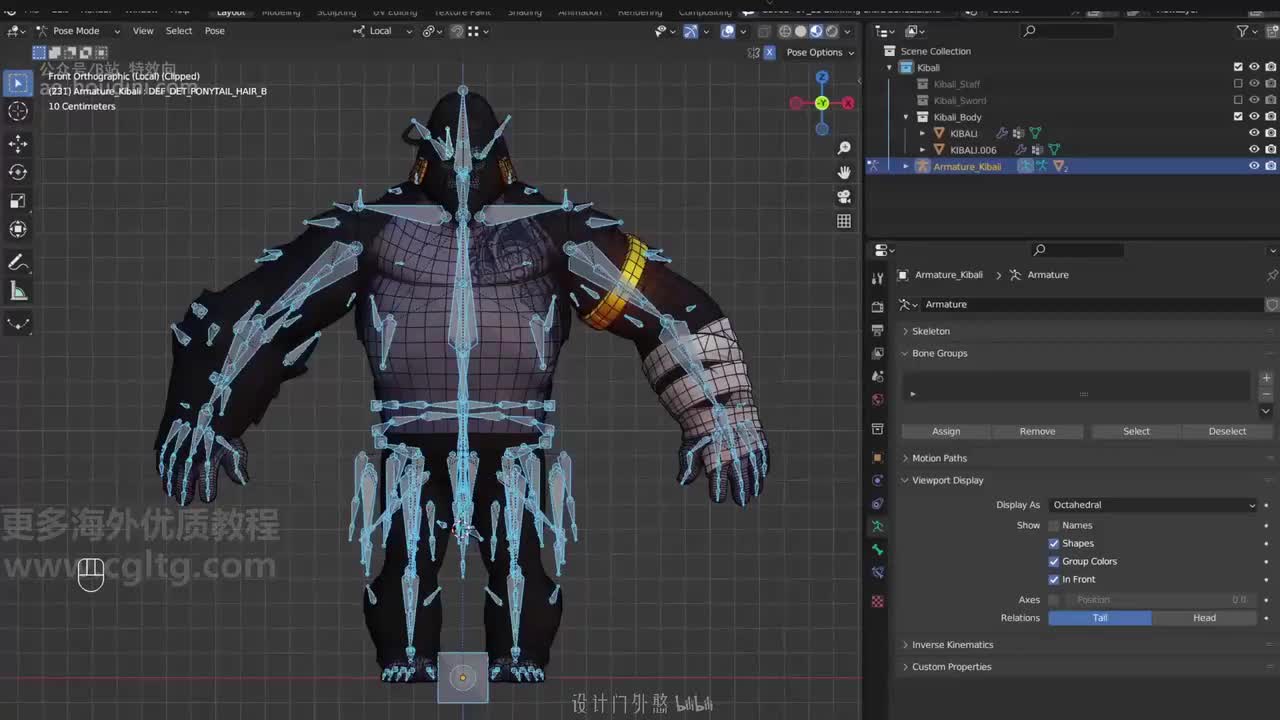Viewport: 1280px width, 720px height.
Task: Click the pan hand viewport icon
Action: (844, 172)
